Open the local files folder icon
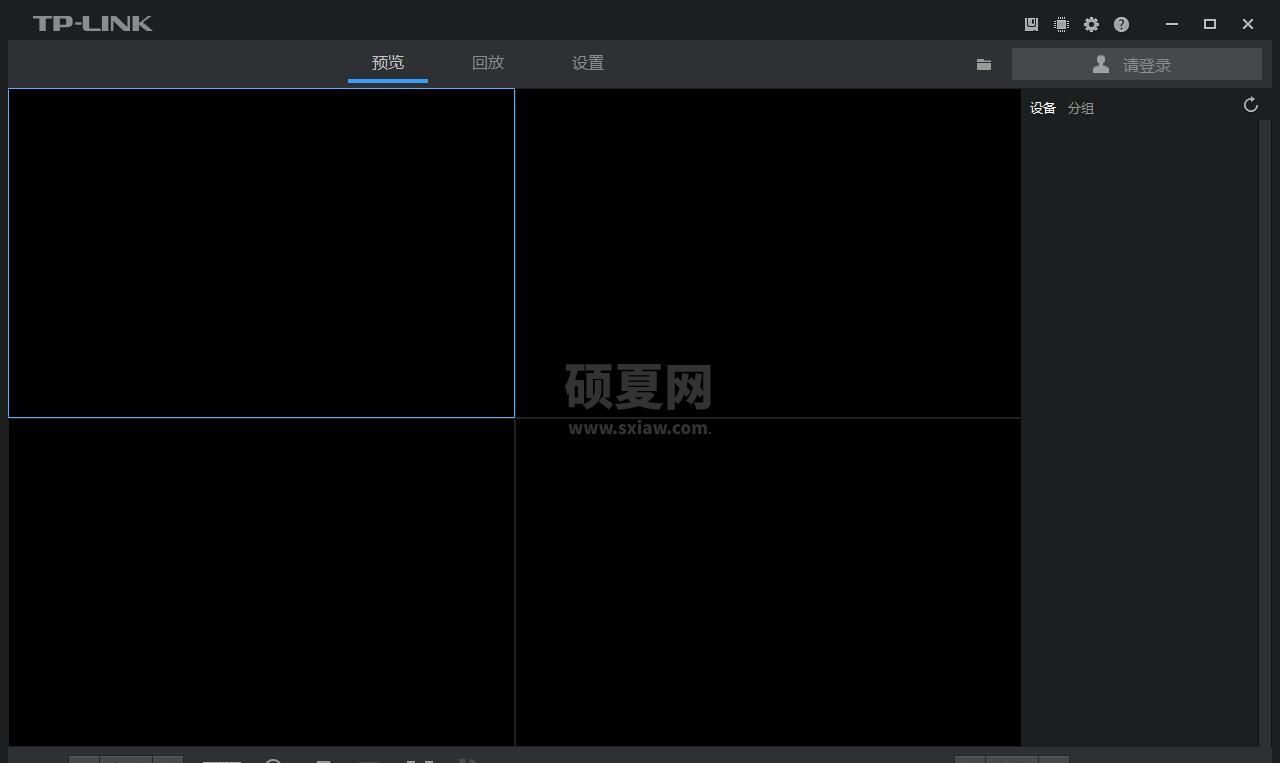1280x763 pixels. point(984,64)
